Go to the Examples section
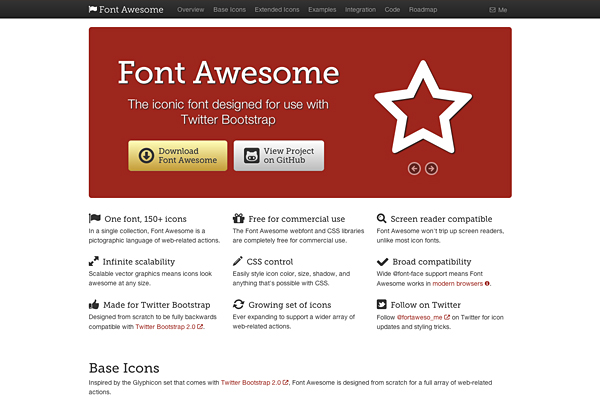Viewport: 600px width, 400px height. tap(322, 10)
